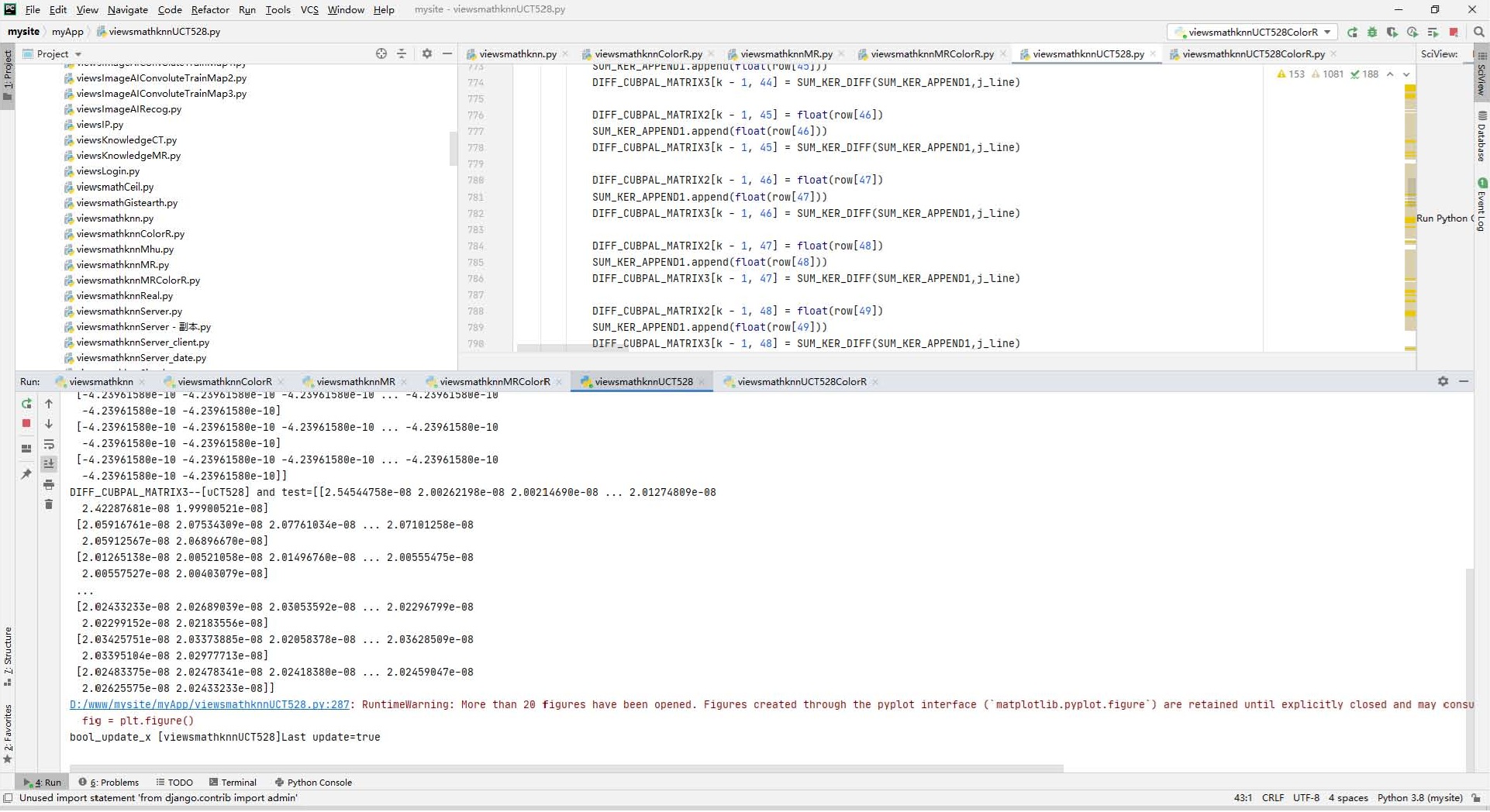1490x812 pixels.
Task: Toggle soft-wrap in Run console
Action: [x=49, y=444]
